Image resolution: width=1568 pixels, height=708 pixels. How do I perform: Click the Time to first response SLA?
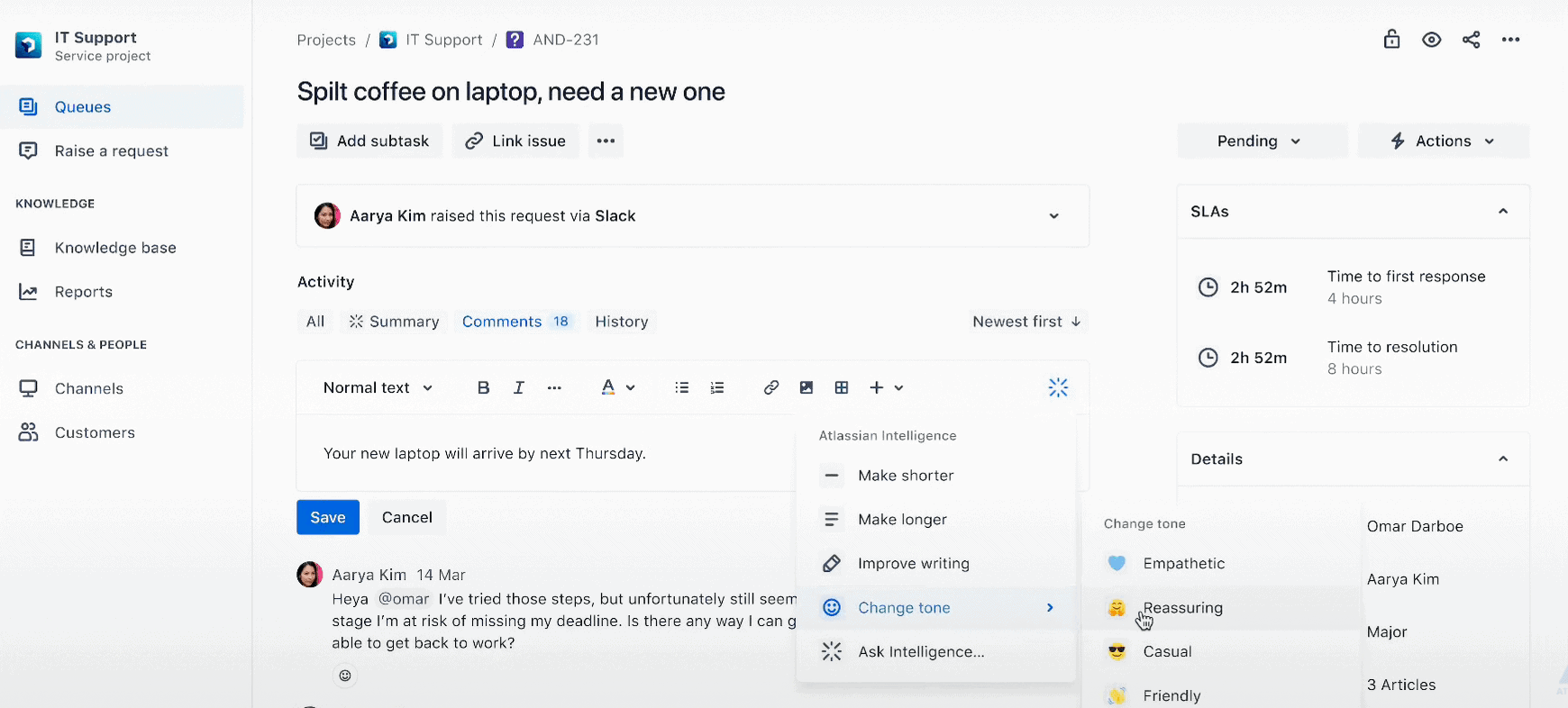(x=1406, y=277)
